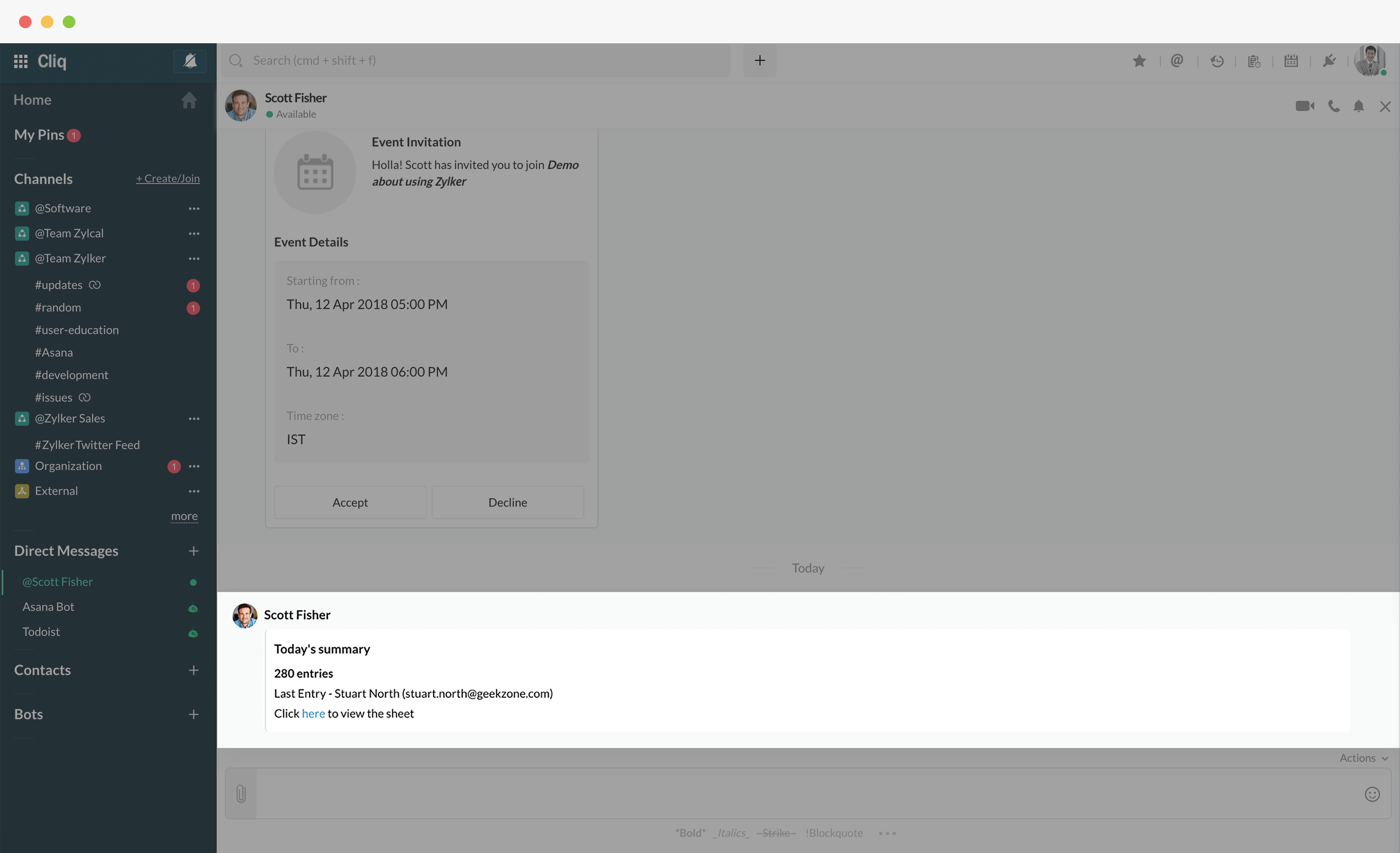Start an audio call with Scott Fisher
Screen dimensions: 1400x853
click(1333, 106)
